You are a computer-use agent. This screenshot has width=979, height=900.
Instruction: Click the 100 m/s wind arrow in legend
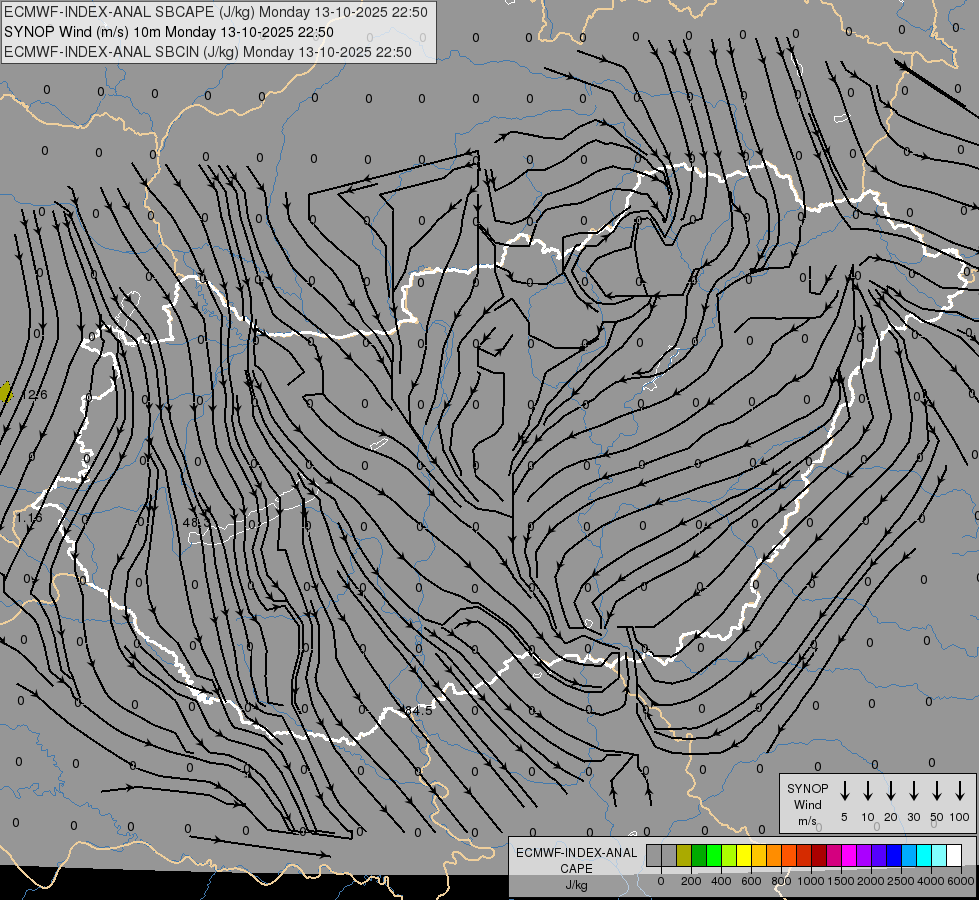[x=960, y=791]
